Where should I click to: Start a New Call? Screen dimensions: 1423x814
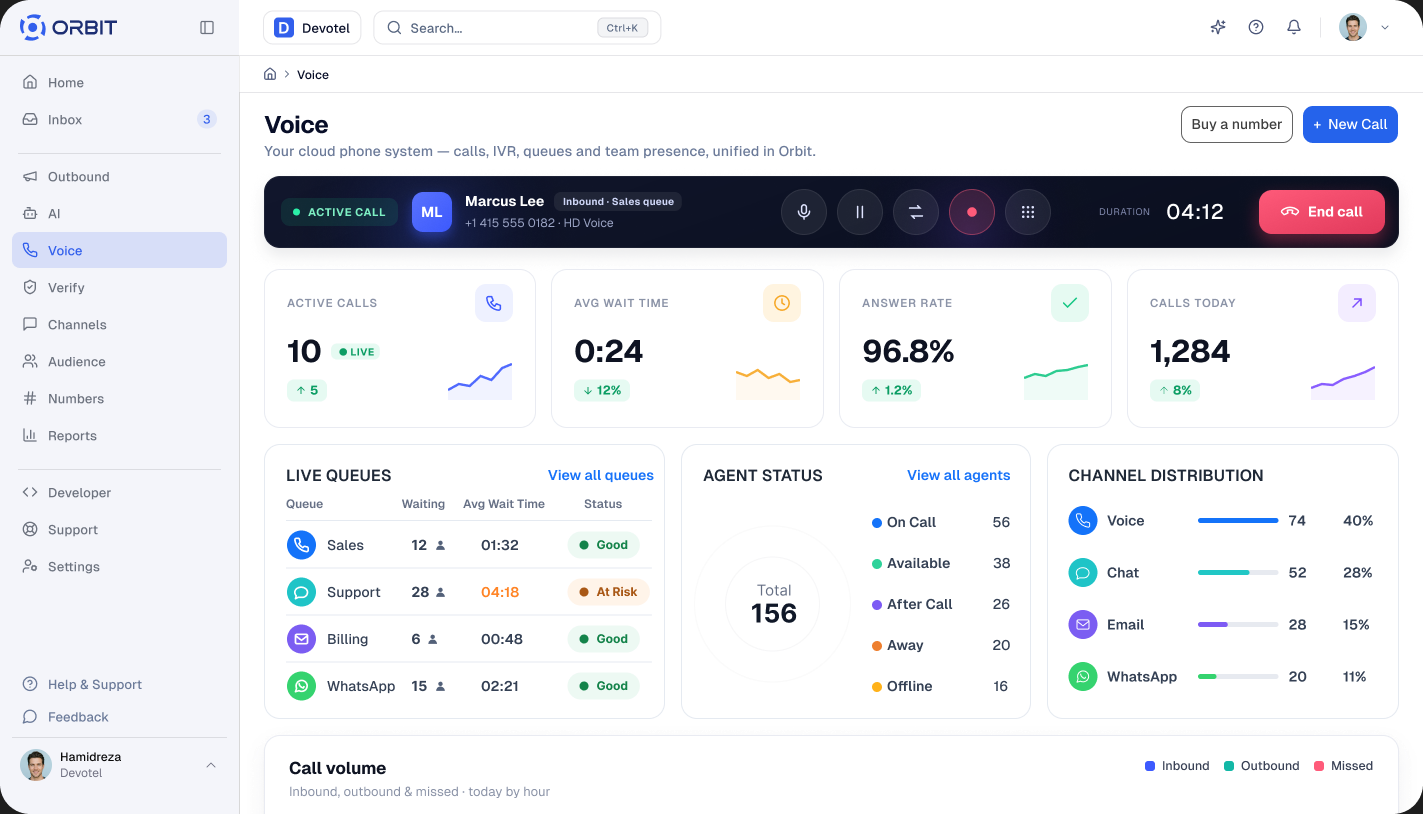(1350, 125)
